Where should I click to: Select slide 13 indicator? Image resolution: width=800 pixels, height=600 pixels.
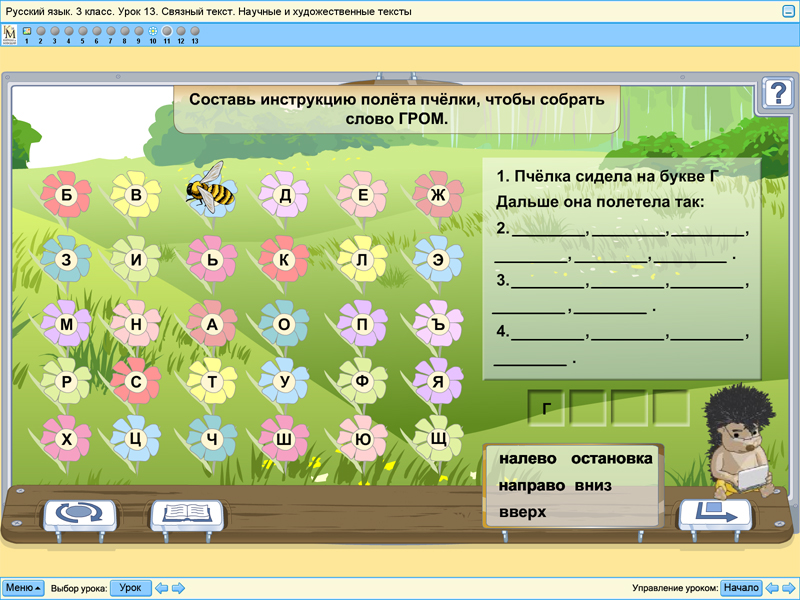194,32
